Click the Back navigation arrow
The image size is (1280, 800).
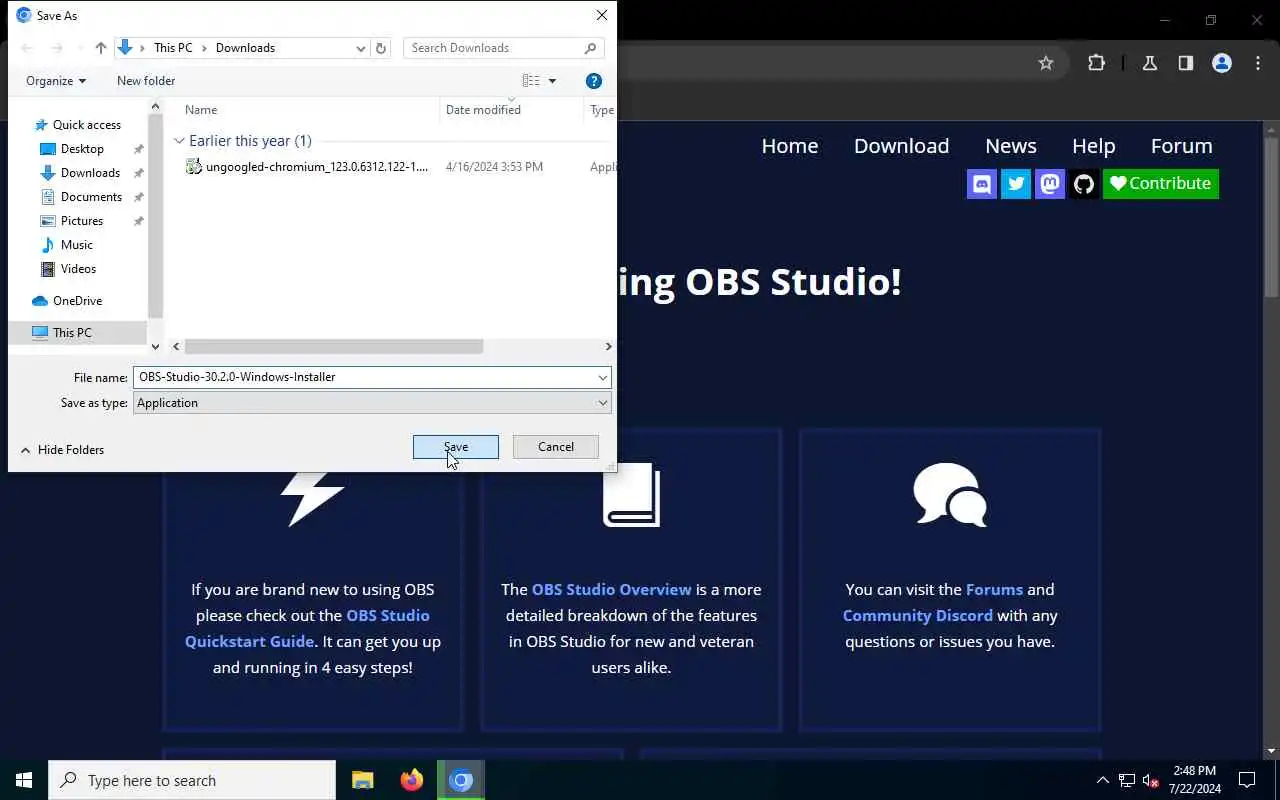(x=27, y=48)
